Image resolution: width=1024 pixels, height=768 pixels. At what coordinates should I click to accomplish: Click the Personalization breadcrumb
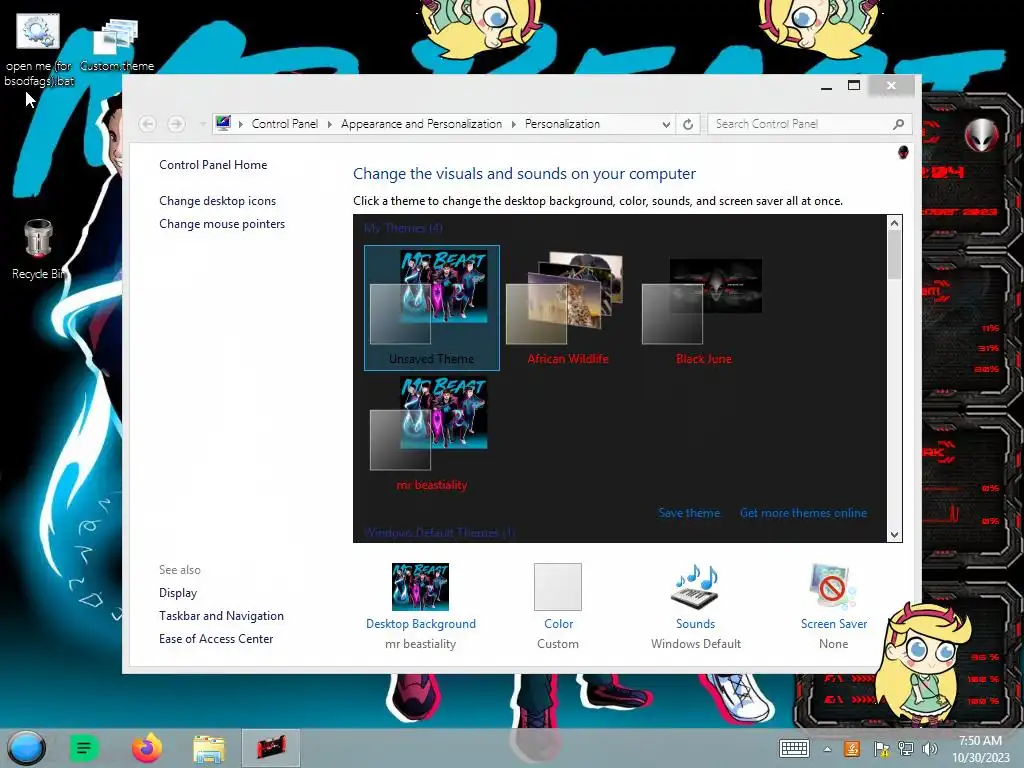click(x=562, y=124)
